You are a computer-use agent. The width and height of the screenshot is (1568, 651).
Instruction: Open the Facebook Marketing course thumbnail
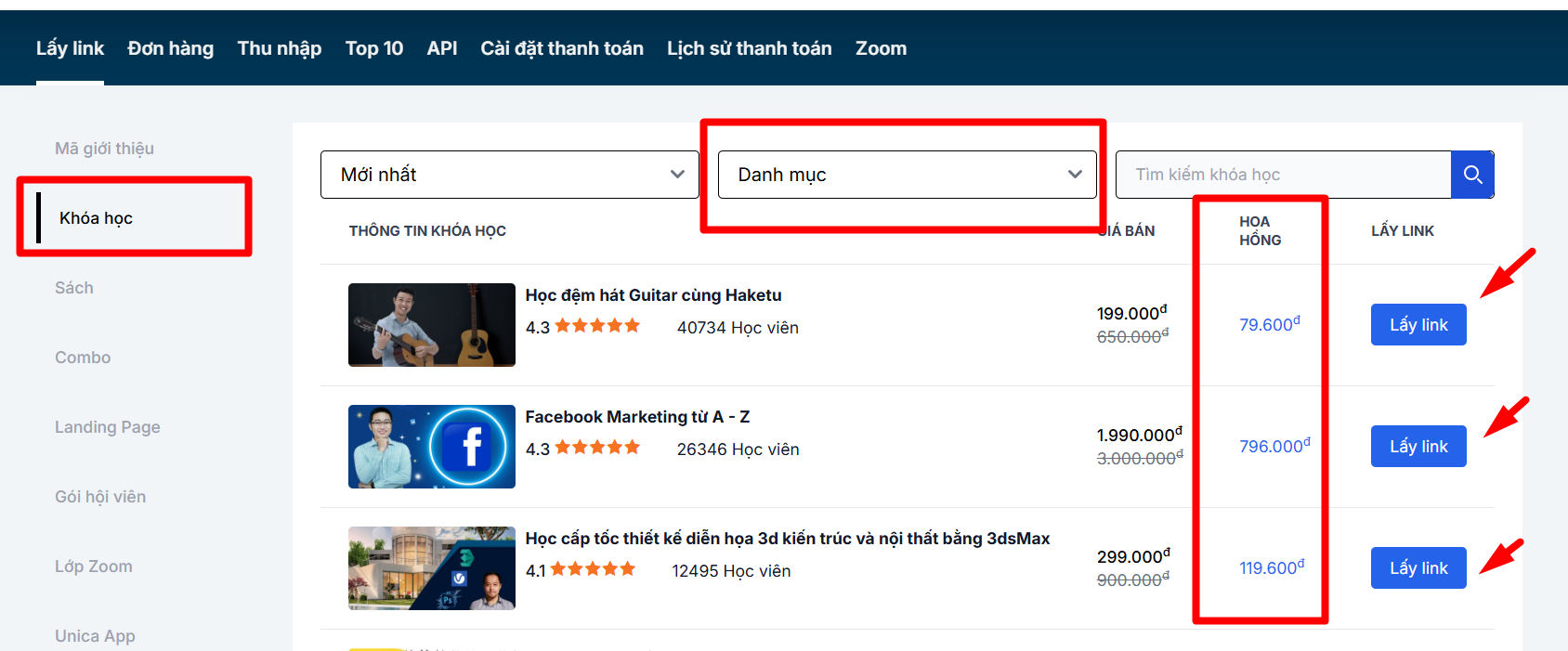431,447
